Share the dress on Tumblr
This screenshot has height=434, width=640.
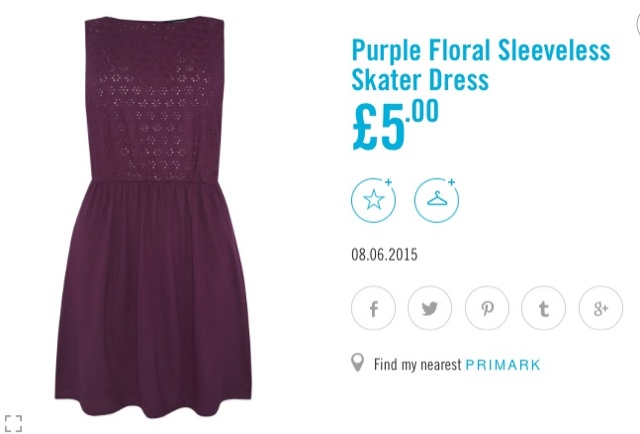click(x=543, y=308)
